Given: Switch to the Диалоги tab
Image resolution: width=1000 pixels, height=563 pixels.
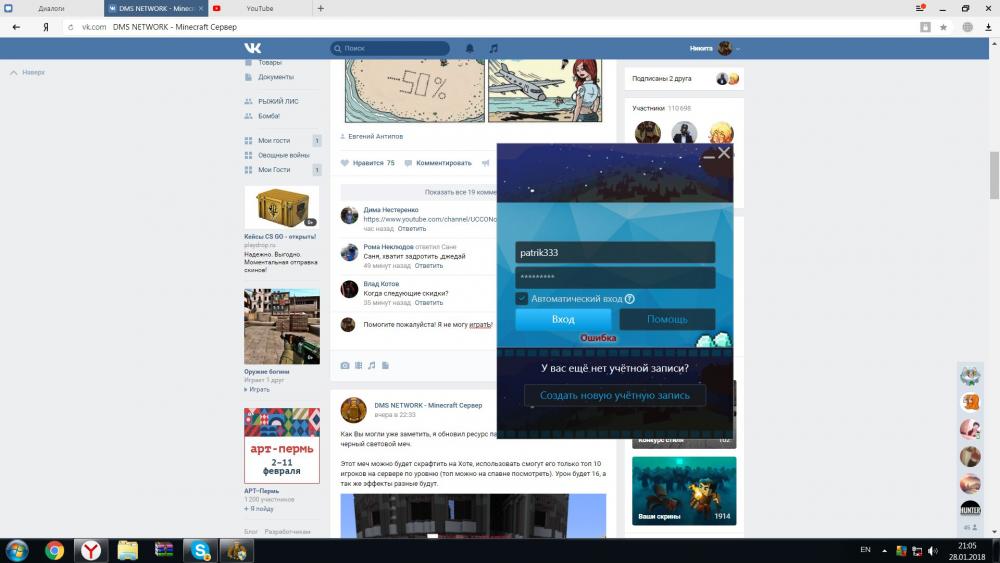Looking at the screenshot, I should coord(52,8).
